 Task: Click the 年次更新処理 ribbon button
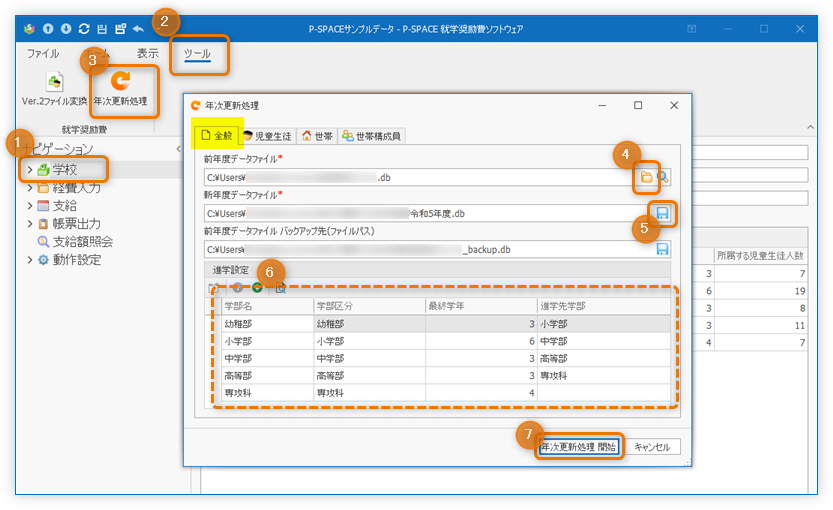click(x=121, y=89)
